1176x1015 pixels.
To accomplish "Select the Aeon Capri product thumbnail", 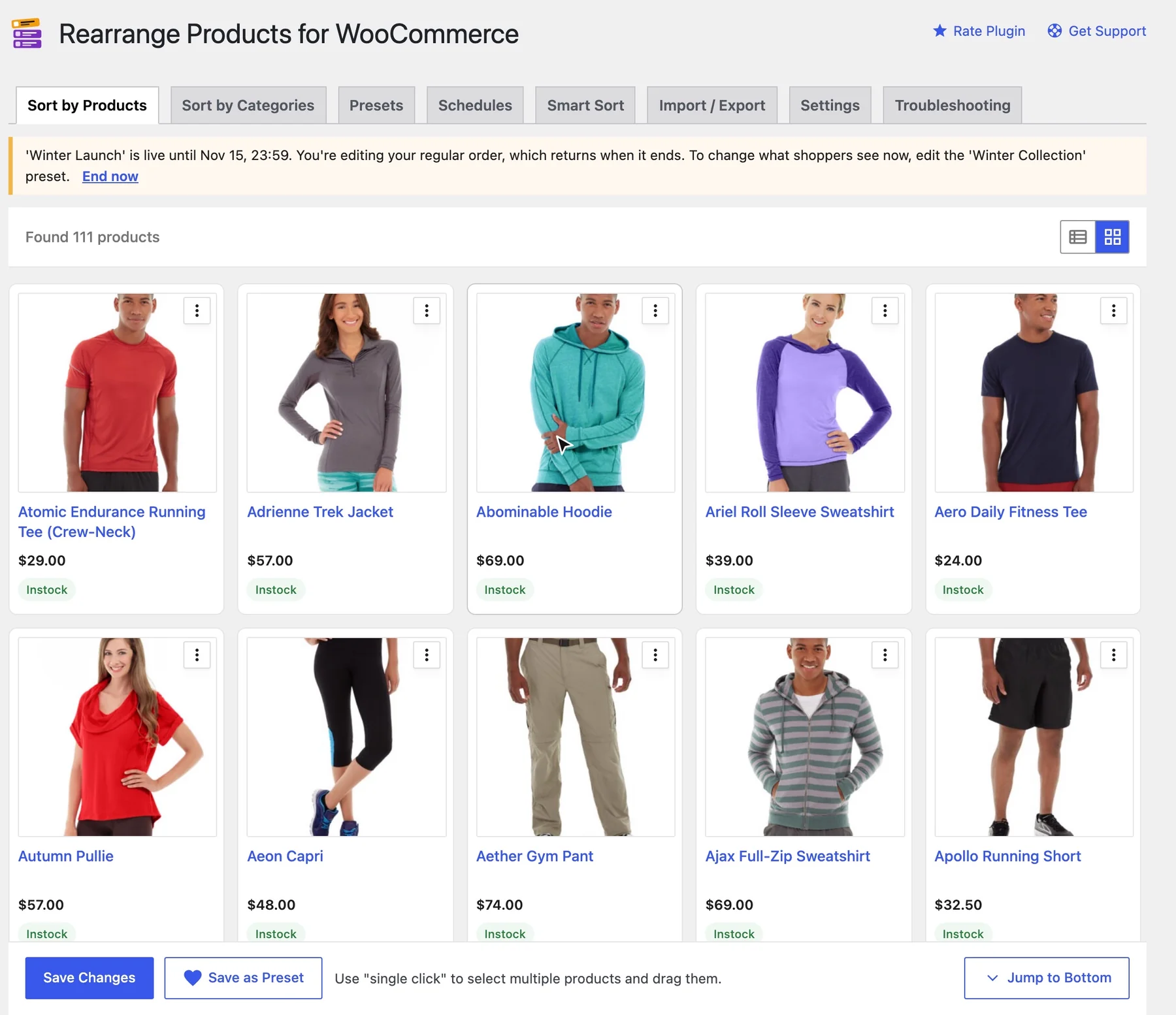I will point(346,737).
